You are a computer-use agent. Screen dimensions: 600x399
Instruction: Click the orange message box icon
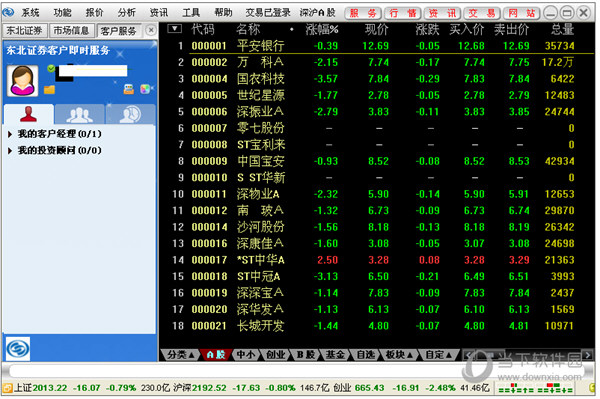click(x=129, y=89)
